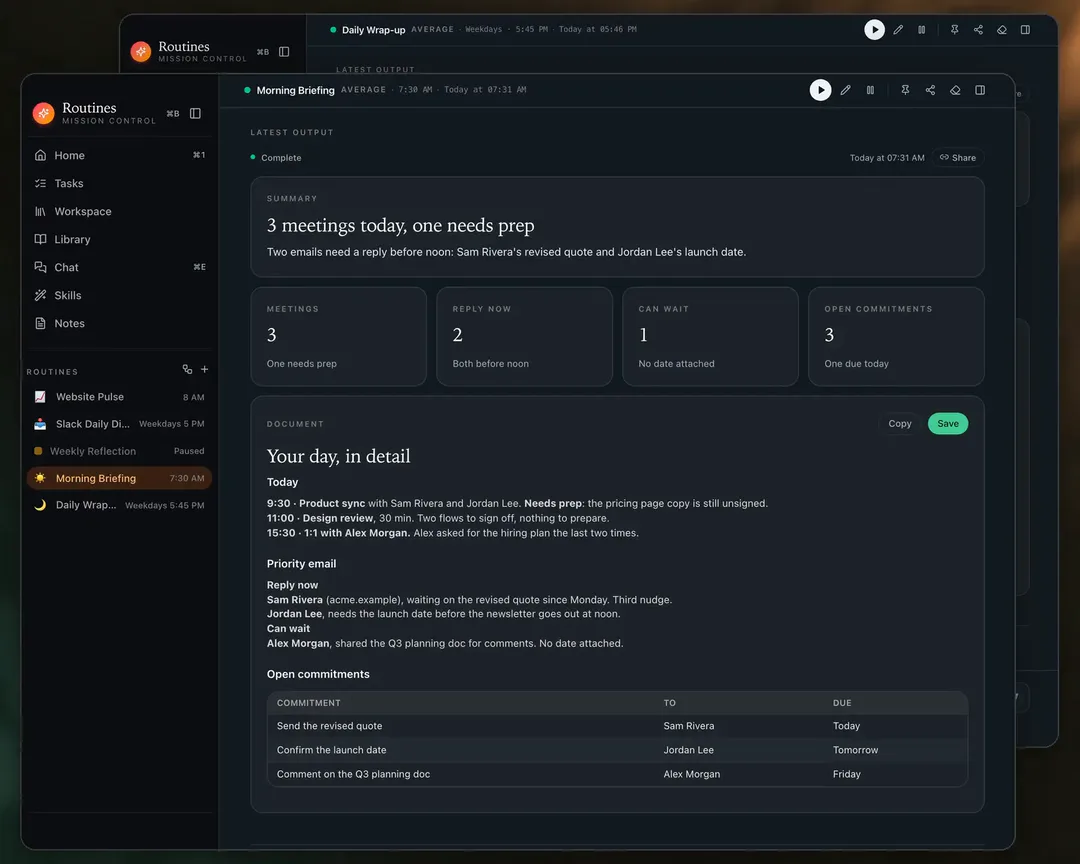Select the Morning Briefing routine in the sidebar
The width and height of the screenshot is (1080, 864).
(119, 478)
